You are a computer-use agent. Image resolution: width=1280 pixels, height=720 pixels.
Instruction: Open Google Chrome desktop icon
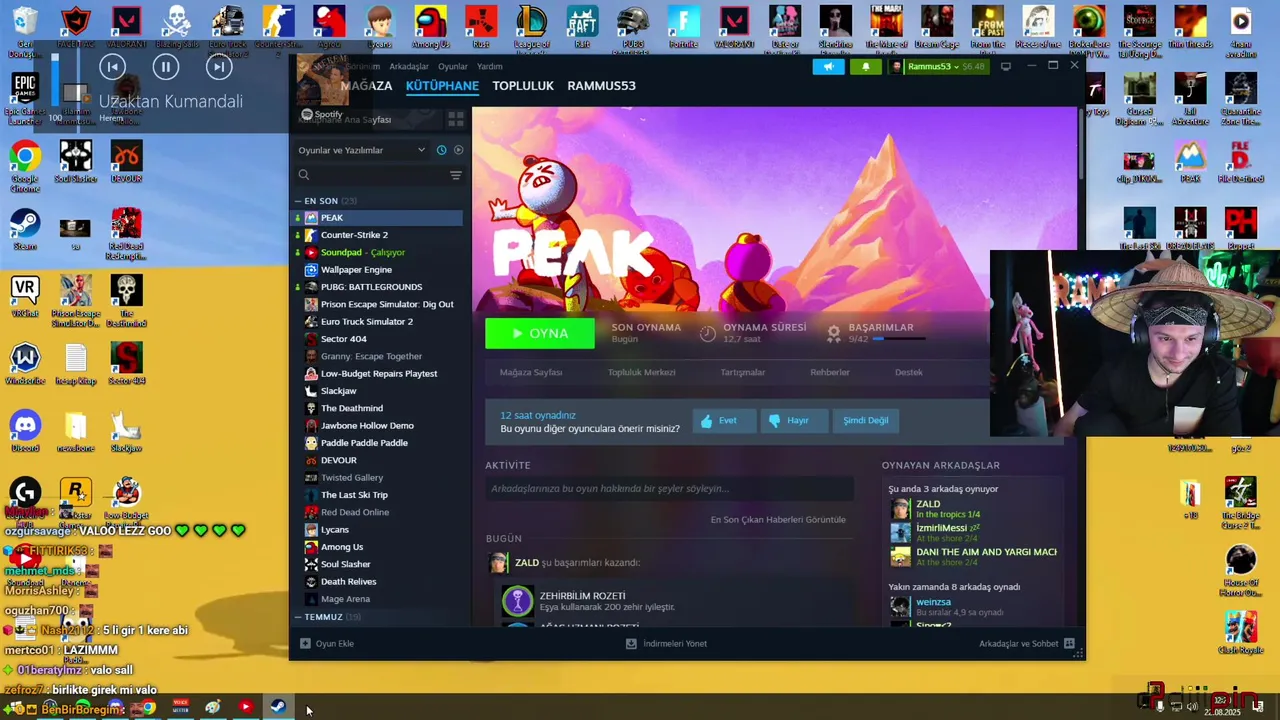tap(25, 164)
